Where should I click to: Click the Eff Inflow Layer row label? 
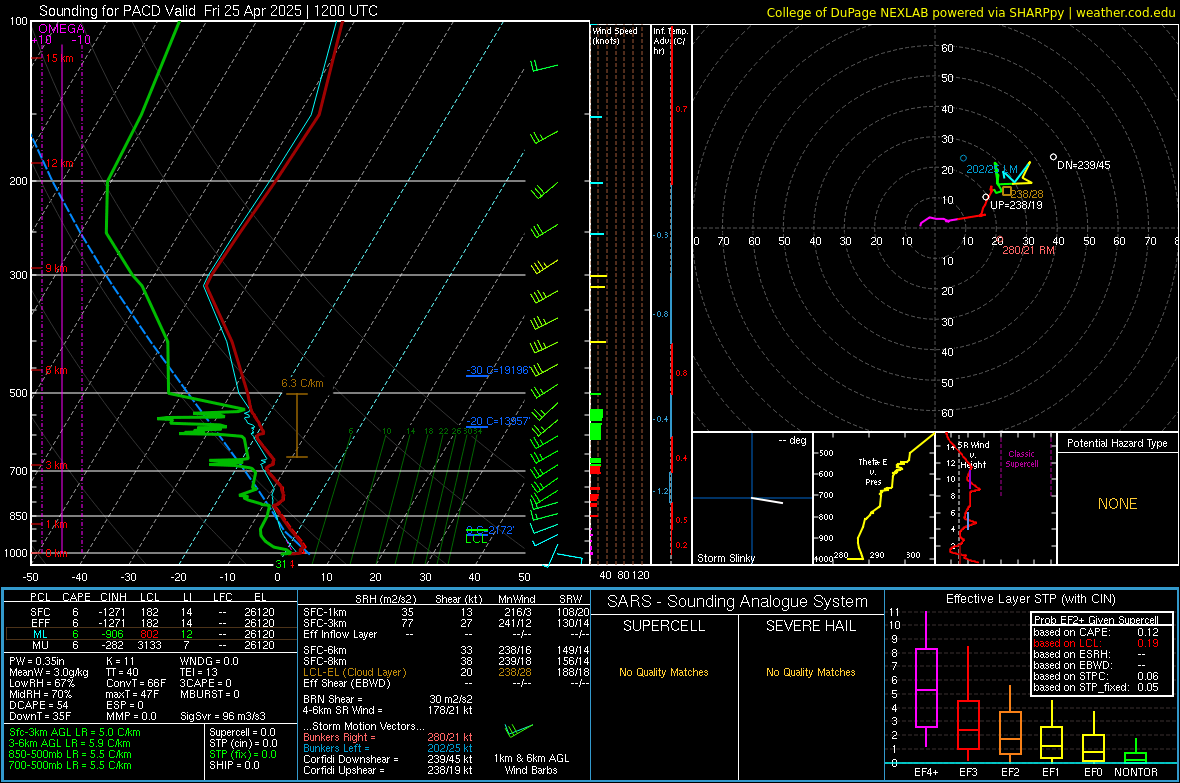(340, 634)
